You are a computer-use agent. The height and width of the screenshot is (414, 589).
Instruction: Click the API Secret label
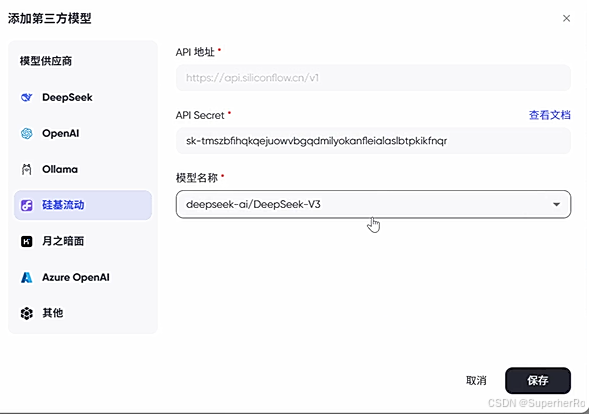pos(200,115)
